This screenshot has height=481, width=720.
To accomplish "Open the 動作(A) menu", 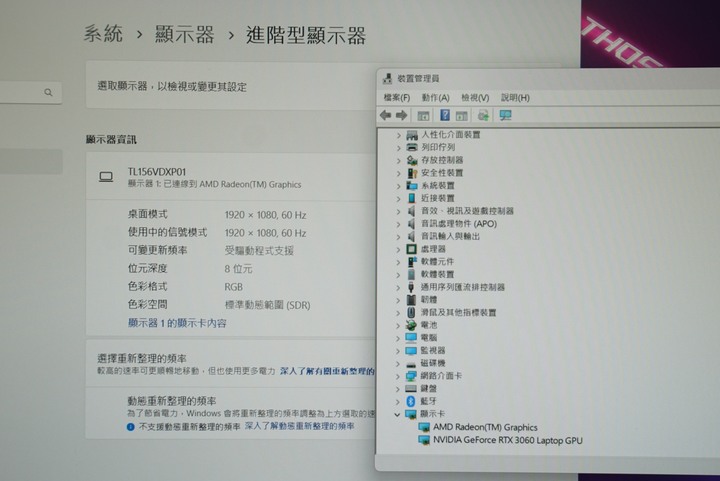I will point(435,97).
